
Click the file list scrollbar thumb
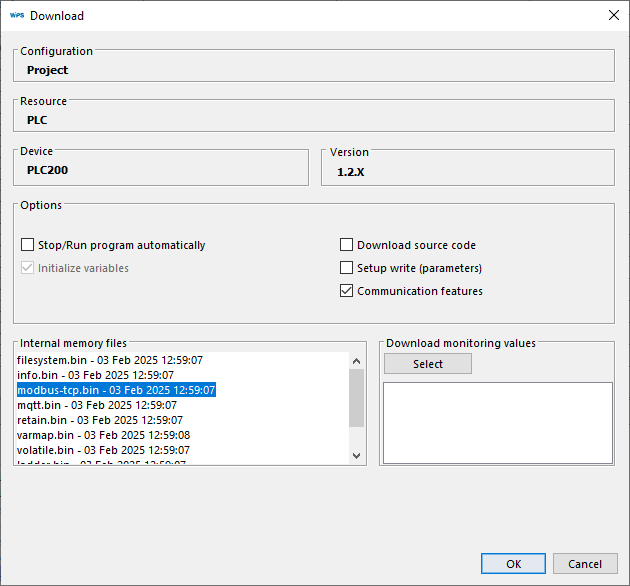357,396
